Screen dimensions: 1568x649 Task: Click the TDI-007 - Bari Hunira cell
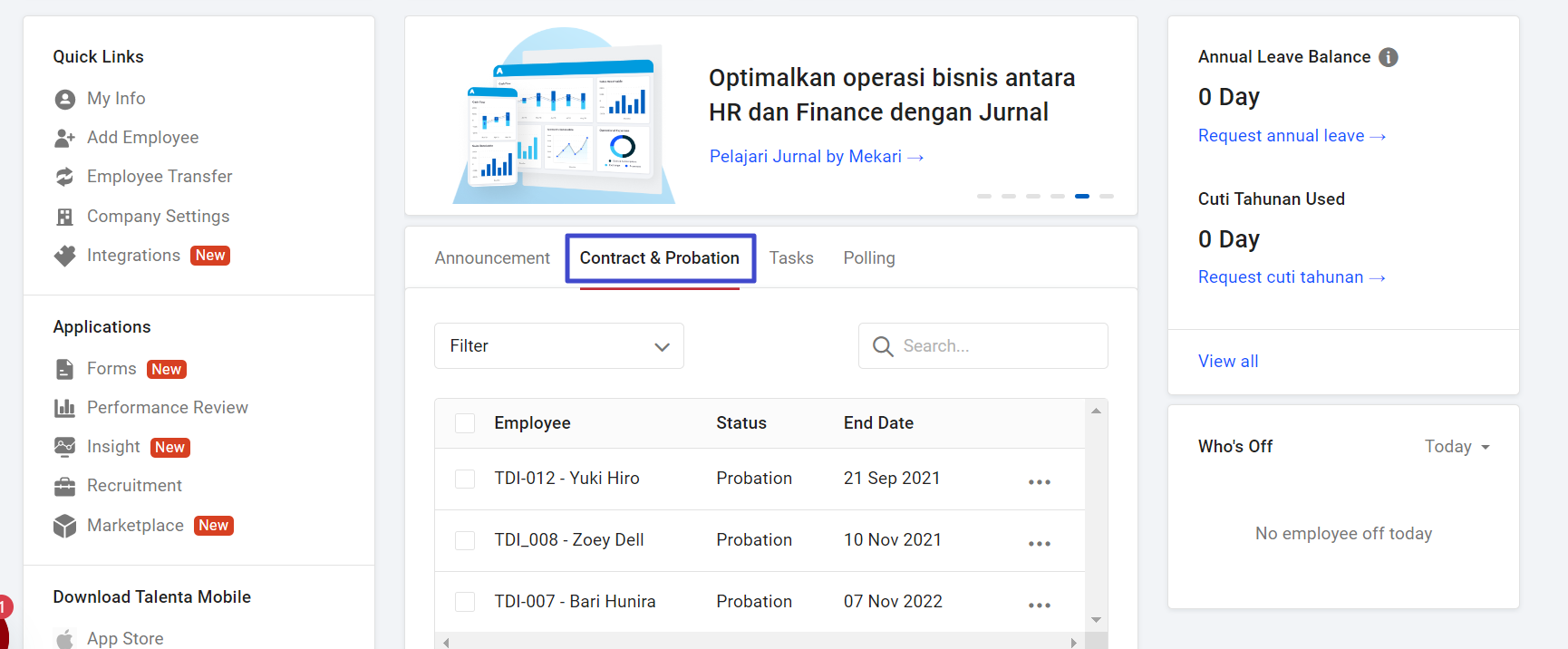tap(575, 602)
